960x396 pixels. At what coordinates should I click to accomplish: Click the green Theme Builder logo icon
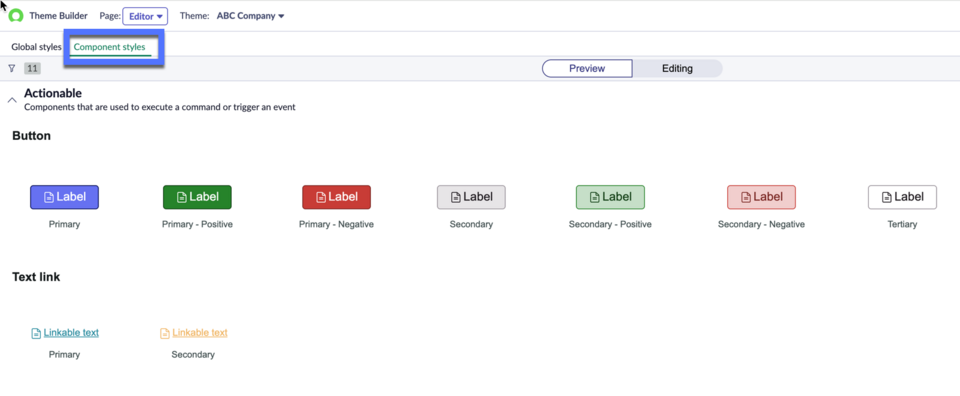[x=16, y=16]
